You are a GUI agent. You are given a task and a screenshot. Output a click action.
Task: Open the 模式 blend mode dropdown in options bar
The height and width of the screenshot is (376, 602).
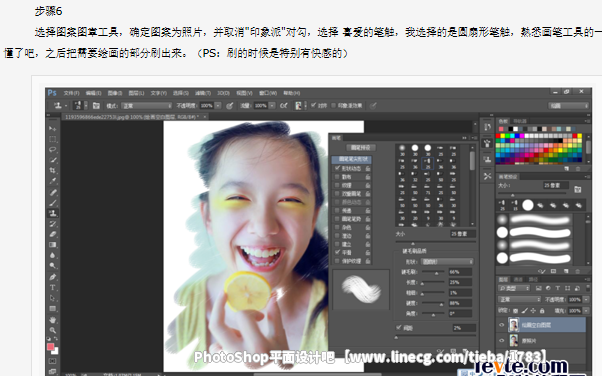click(147, 106)
